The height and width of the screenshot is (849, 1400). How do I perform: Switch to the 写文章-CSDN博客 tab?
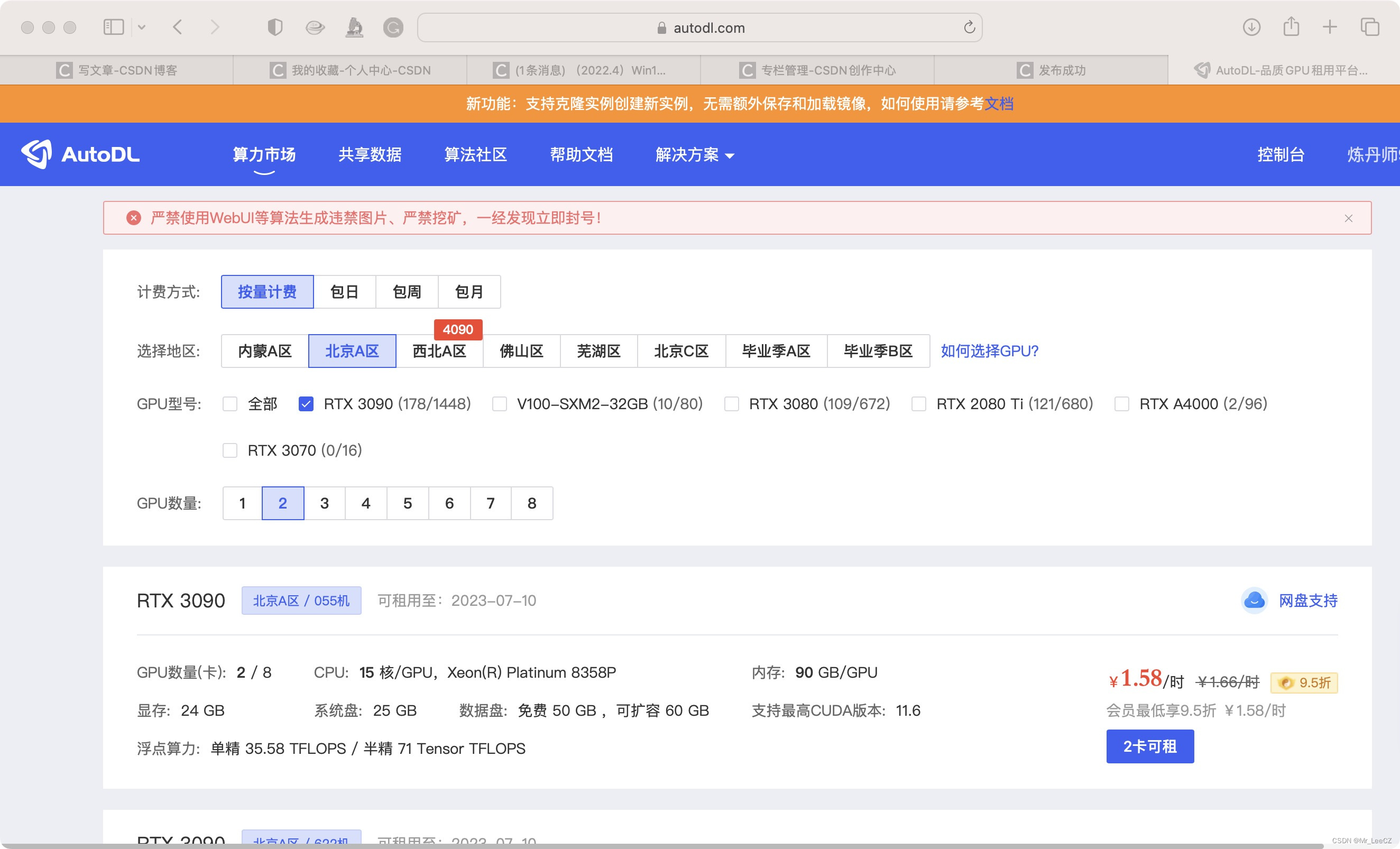click(x=116, y=70)
